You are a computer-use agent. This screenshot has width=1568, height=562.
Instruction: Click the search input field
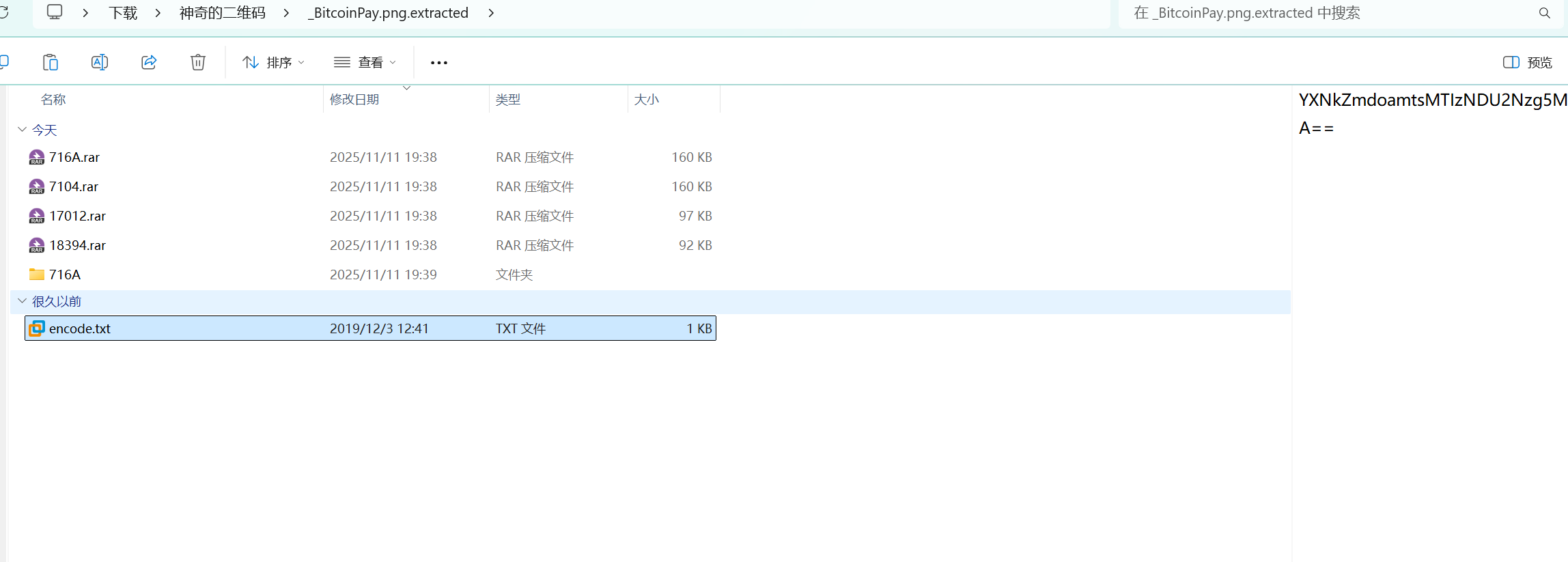1325,13
